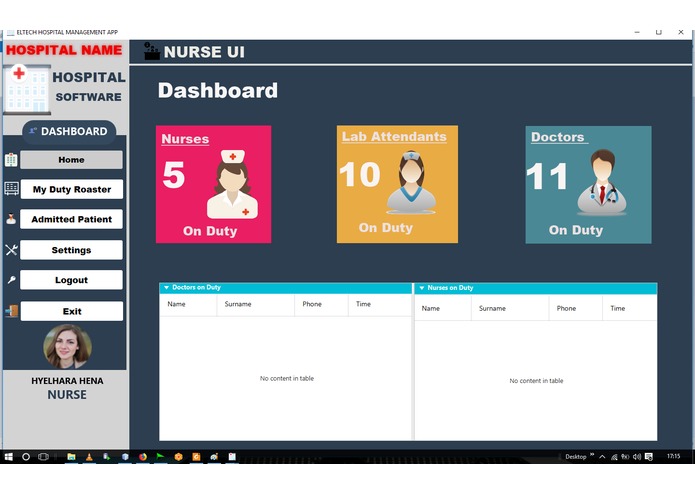
Task: Click the Home sidebar building icon
Action: 11,160
